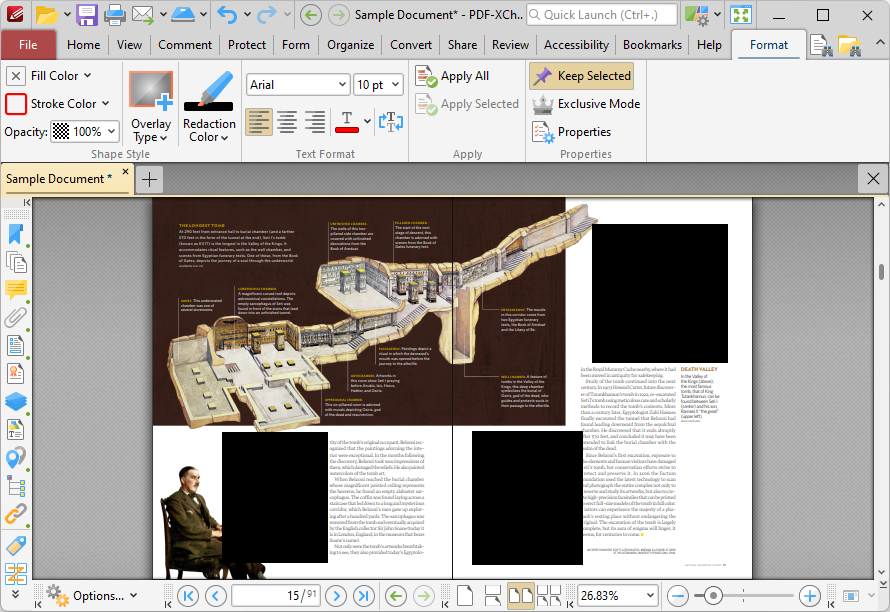Print the document using the printer icon

click(114, 15)
